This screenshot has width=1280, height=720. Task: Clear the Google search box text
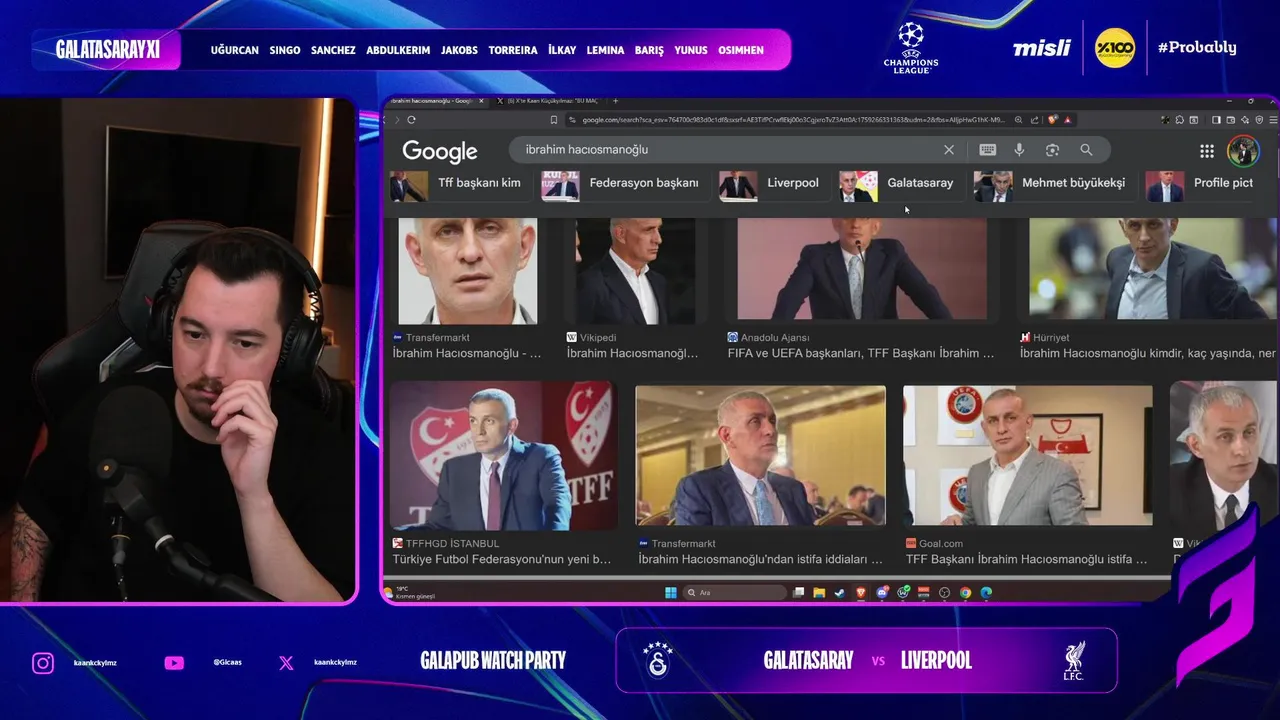click(948, 150)
